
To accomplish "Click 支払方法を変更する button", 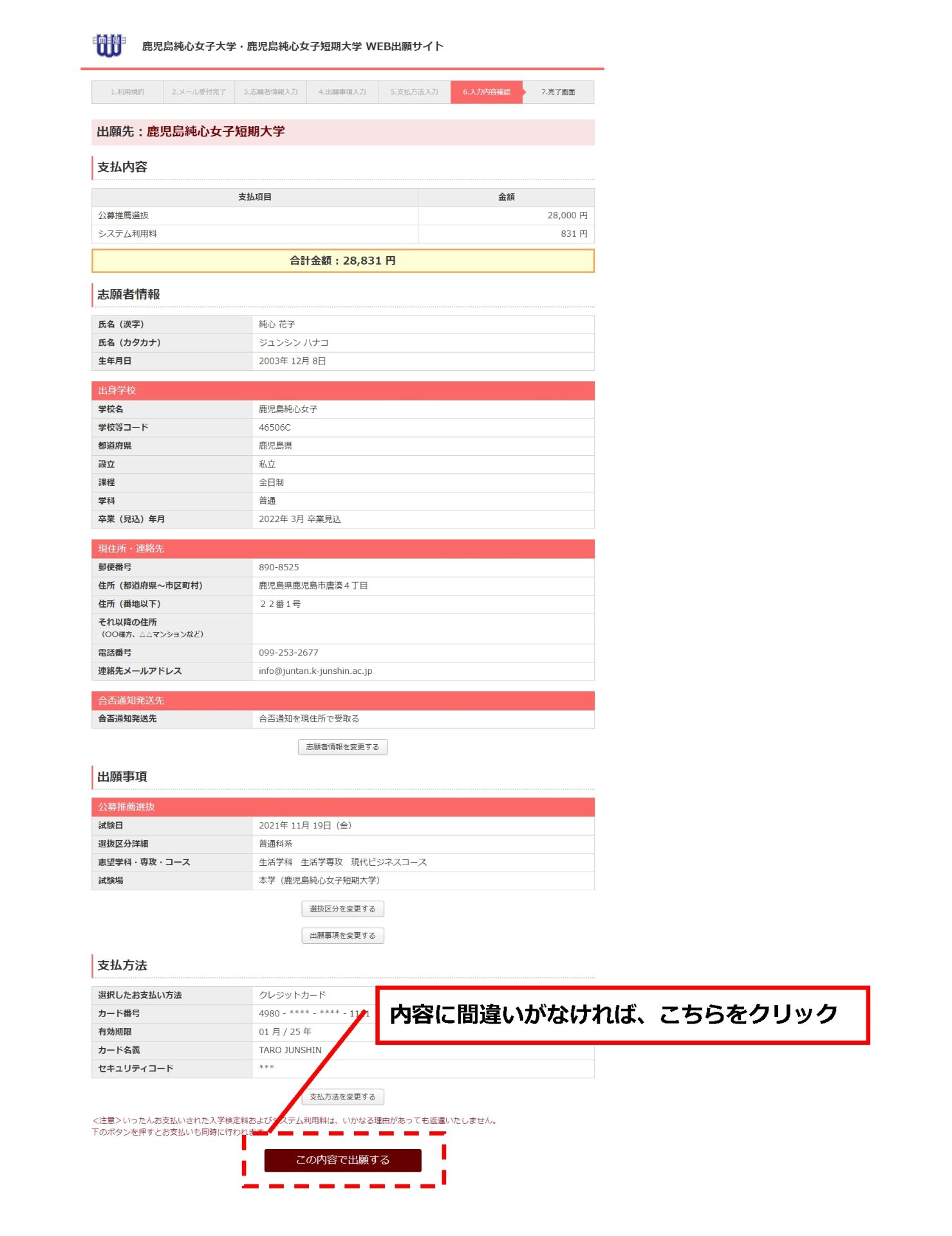I will tap(342, 1097).
